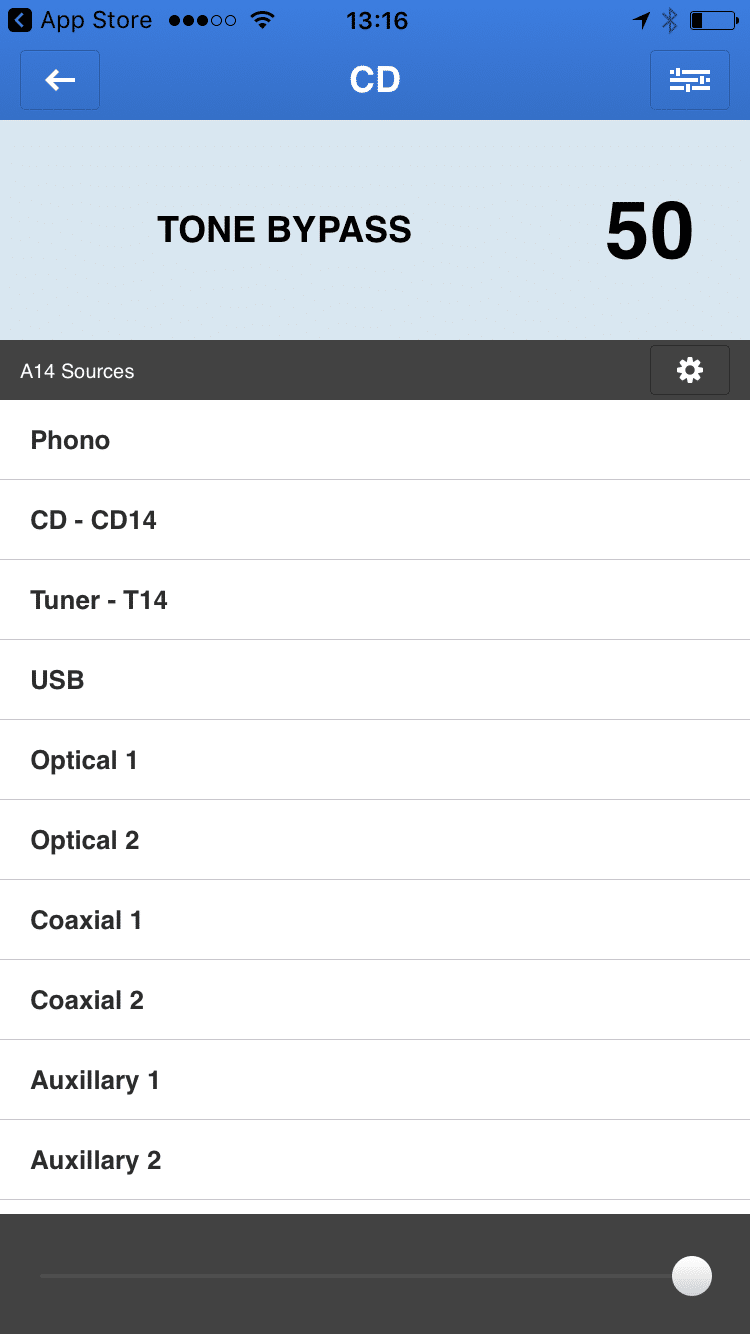Tap the Wi-Fi status icon
The image size is (750, 1334).
coord(262,20)
